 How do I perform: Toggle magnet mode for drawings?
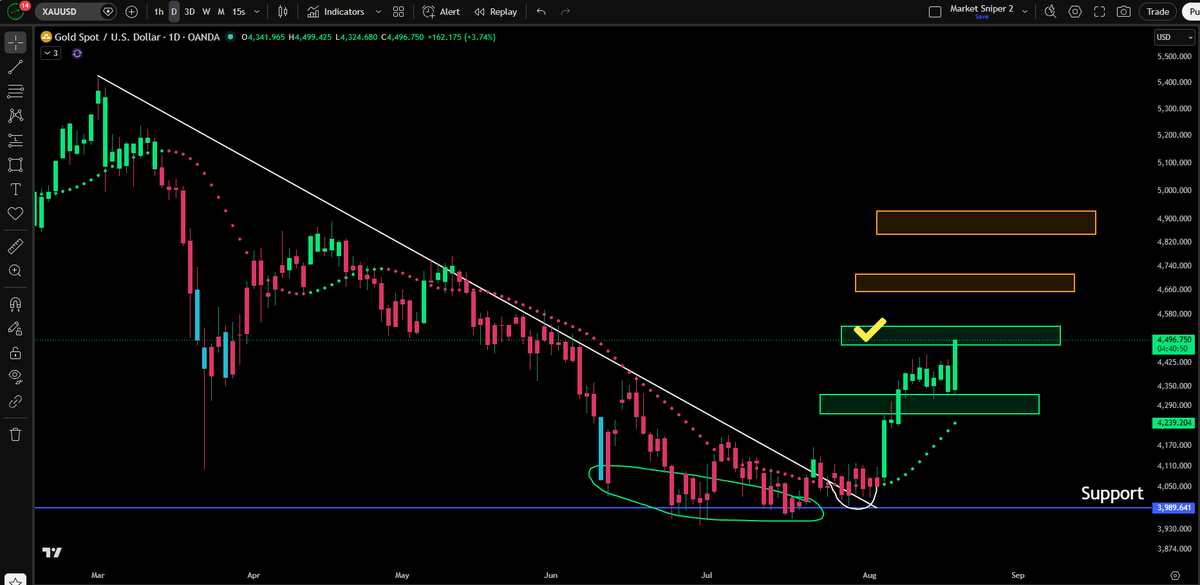point(16,303)
